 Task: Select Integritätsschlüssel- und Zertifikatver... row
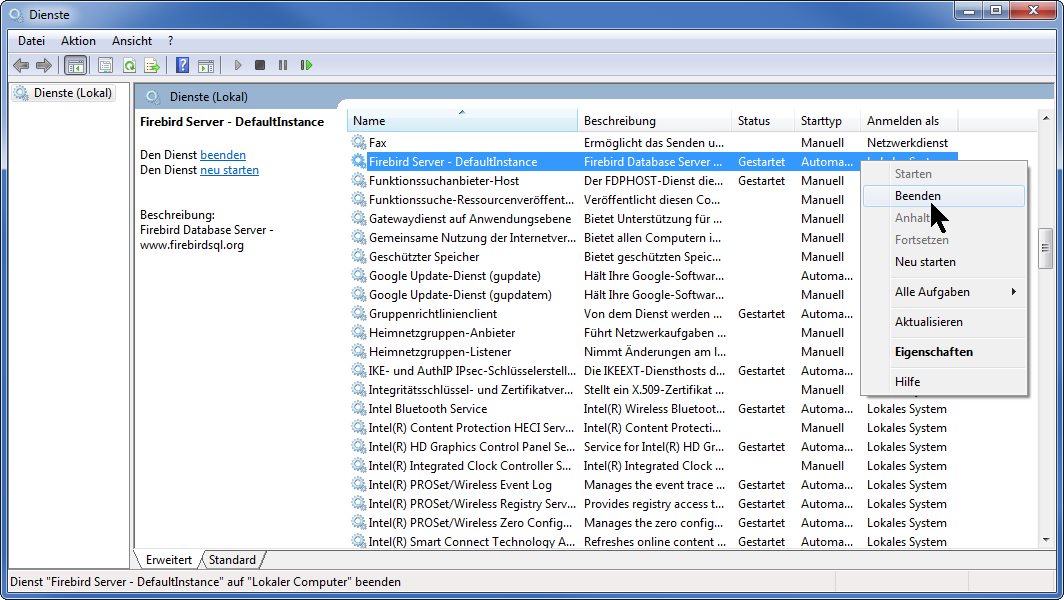click(604, 390)
